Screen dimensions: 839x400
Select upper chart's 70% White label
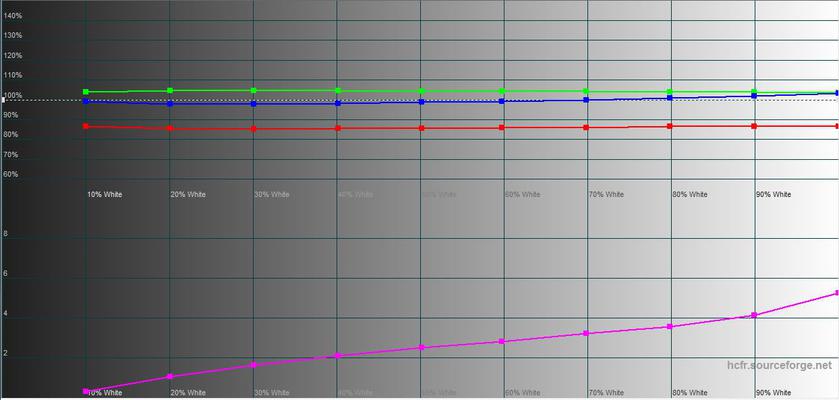(606, 194)
